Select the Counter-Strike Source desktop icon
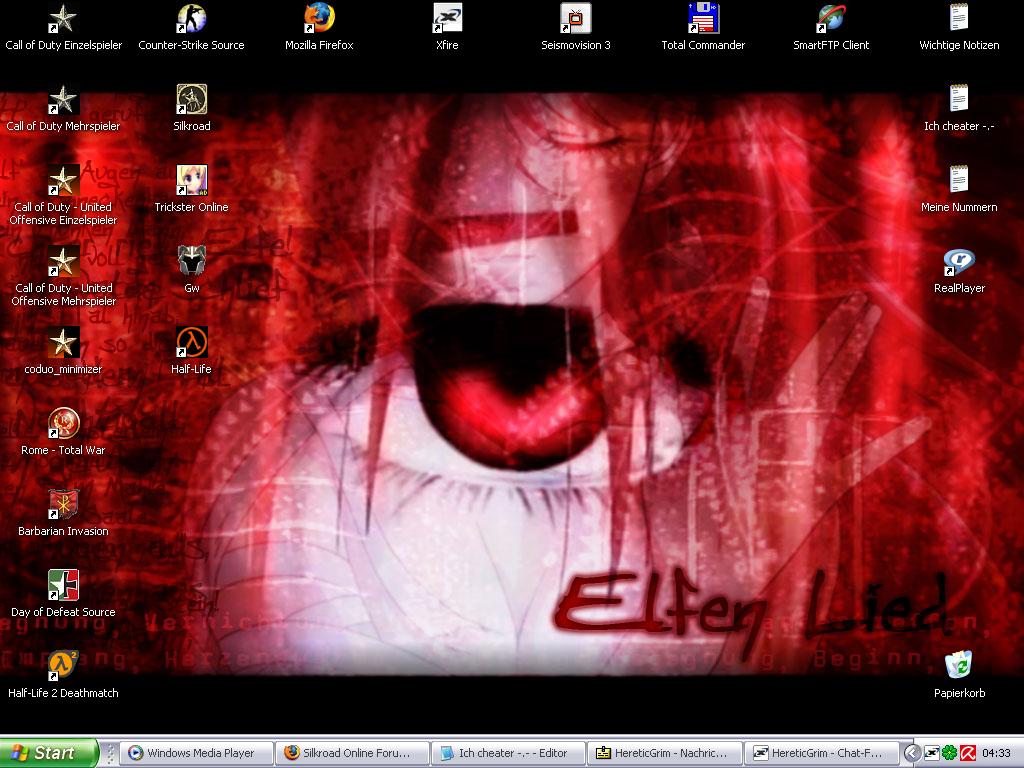 coord(191,19)
